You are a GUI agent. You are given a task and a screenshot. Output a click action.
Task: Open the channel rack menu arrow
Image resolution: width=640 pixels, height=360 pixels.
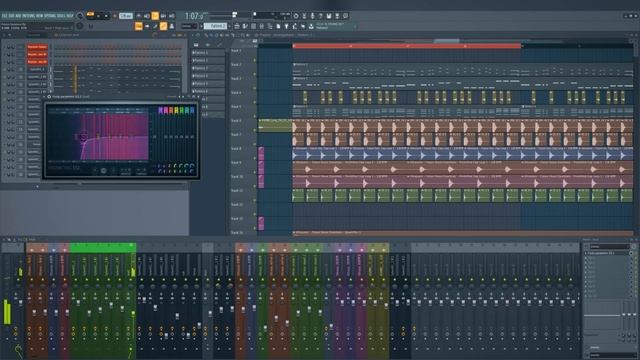tap(4, 35)
